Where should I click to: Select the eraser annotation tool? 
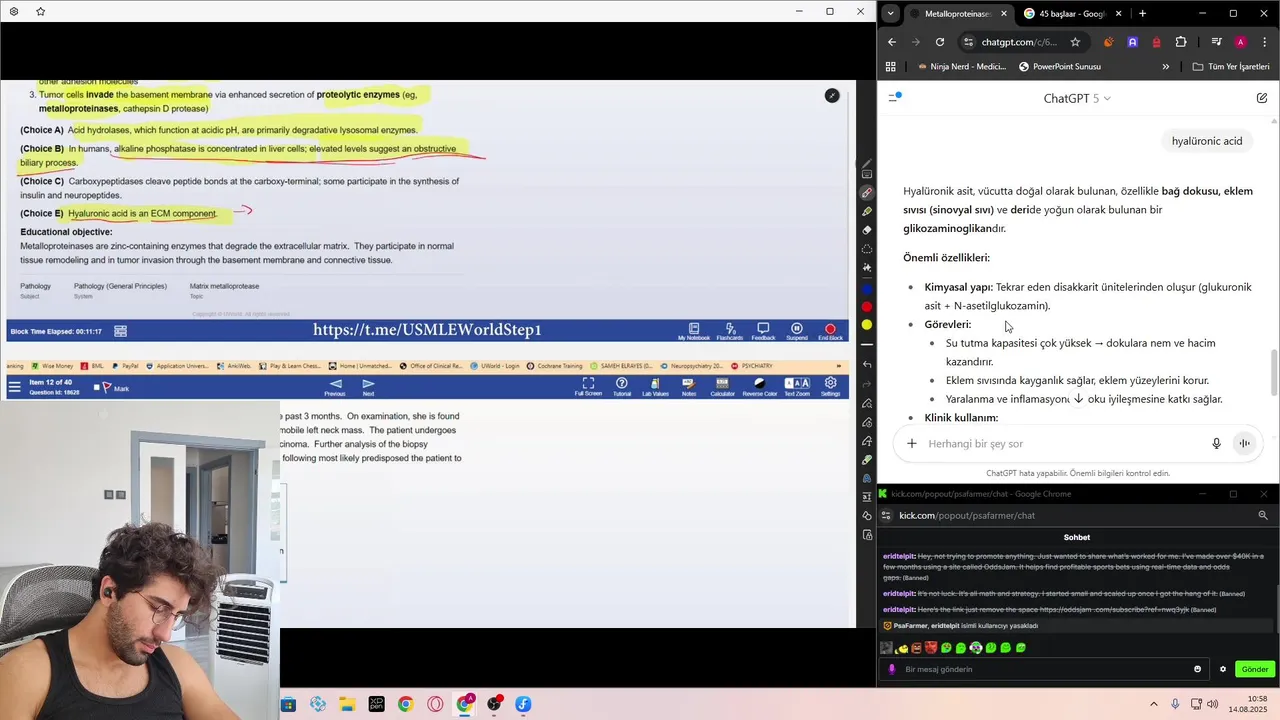coord(867,230)
